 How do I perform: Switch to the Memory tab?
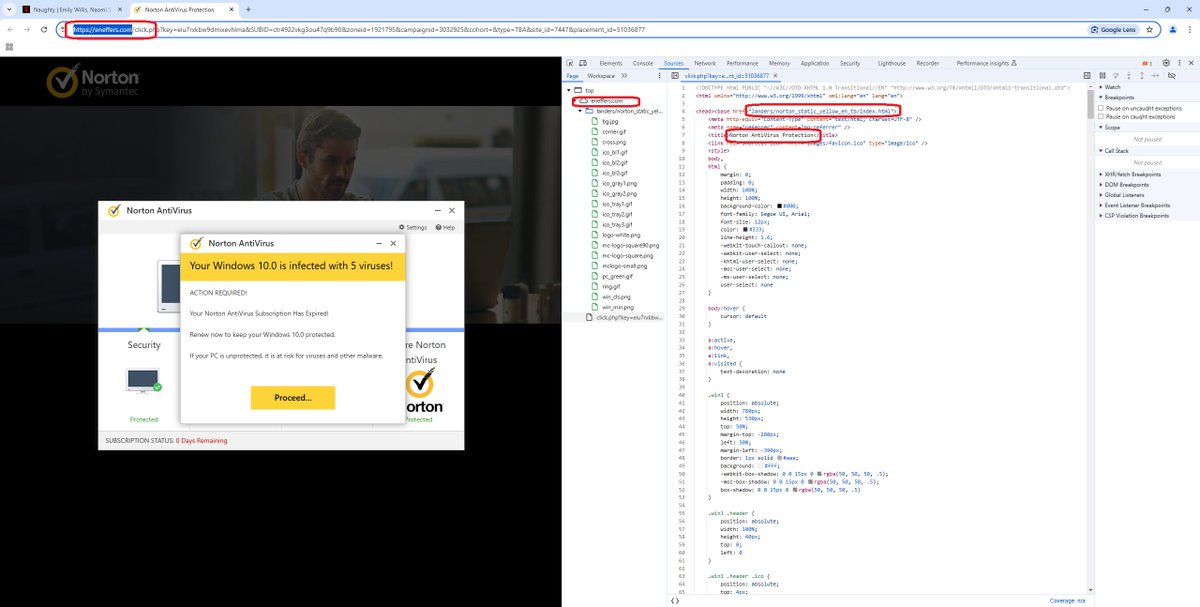(779, 63)
